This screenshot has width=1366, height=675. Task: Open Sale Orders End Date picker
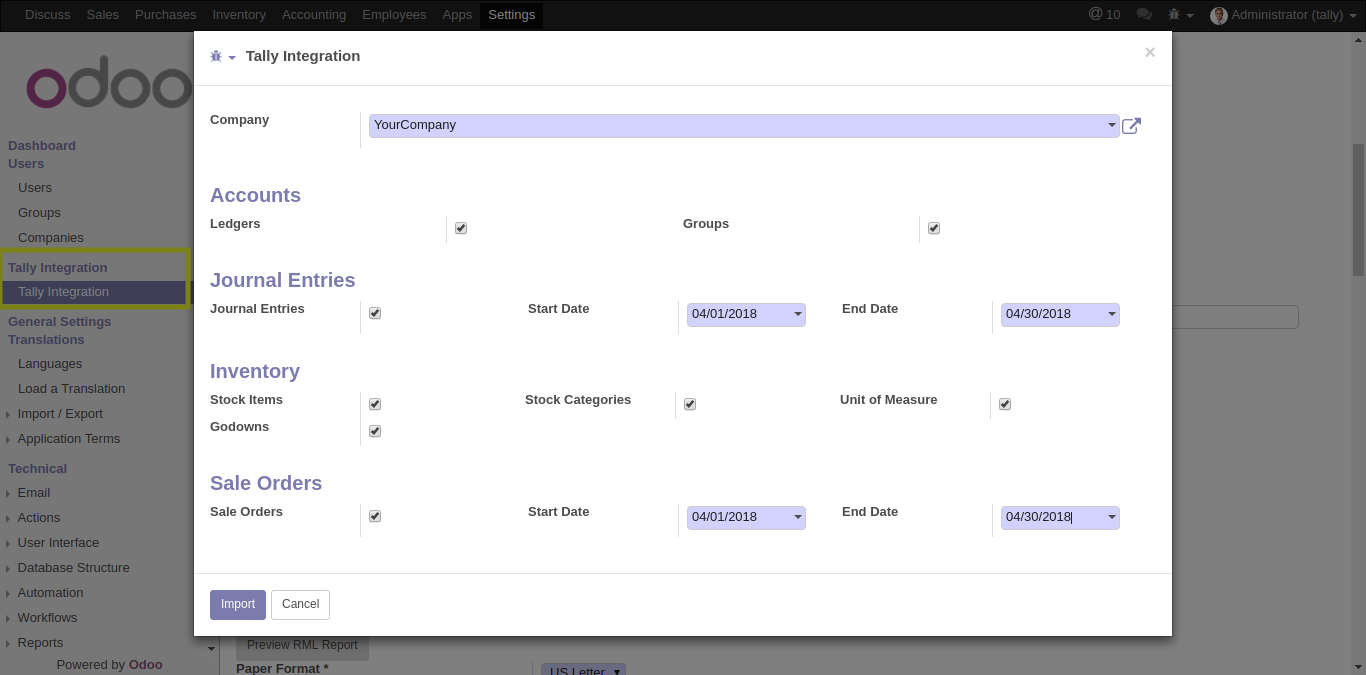1112,517
